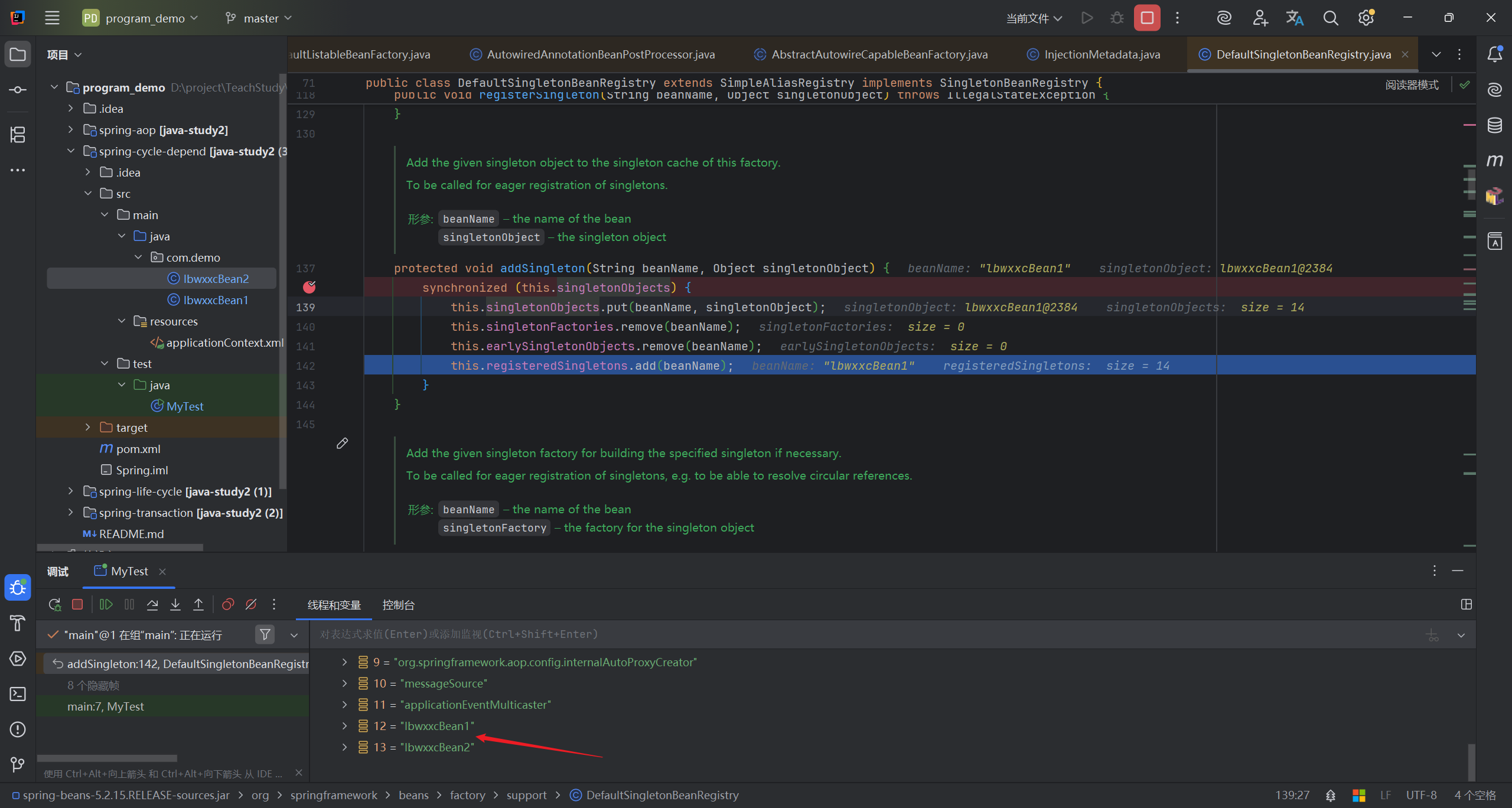Click the Step Into arrow icon
Image resolution: width=1512 pixels, height=808 pixels.
[175, 604]
